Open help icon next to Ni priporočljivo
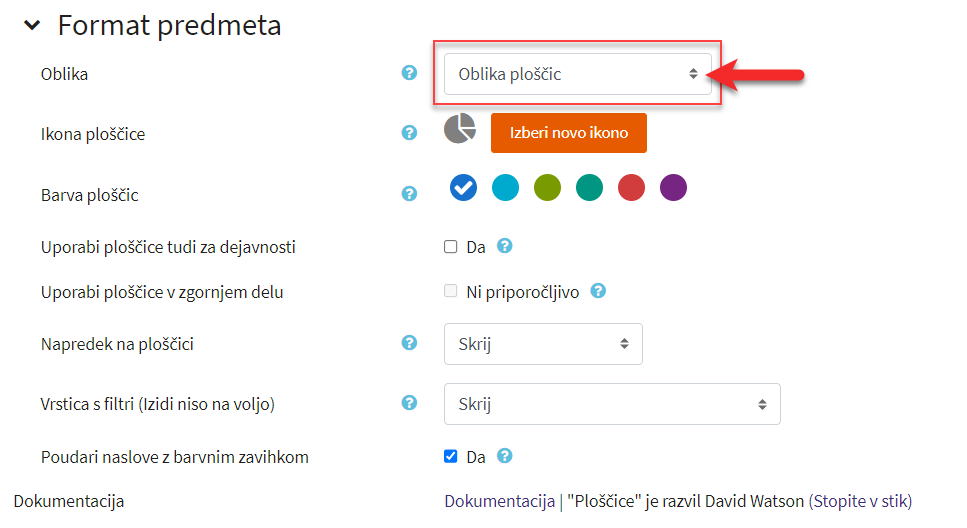The image size is (967, 528). (x=598, y=291)
